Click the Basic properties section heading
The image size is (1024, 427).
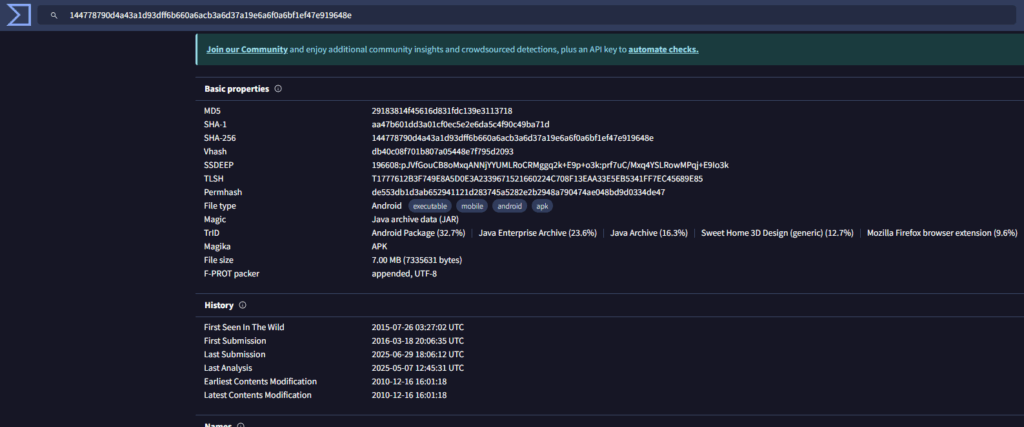tap(236, 89)
